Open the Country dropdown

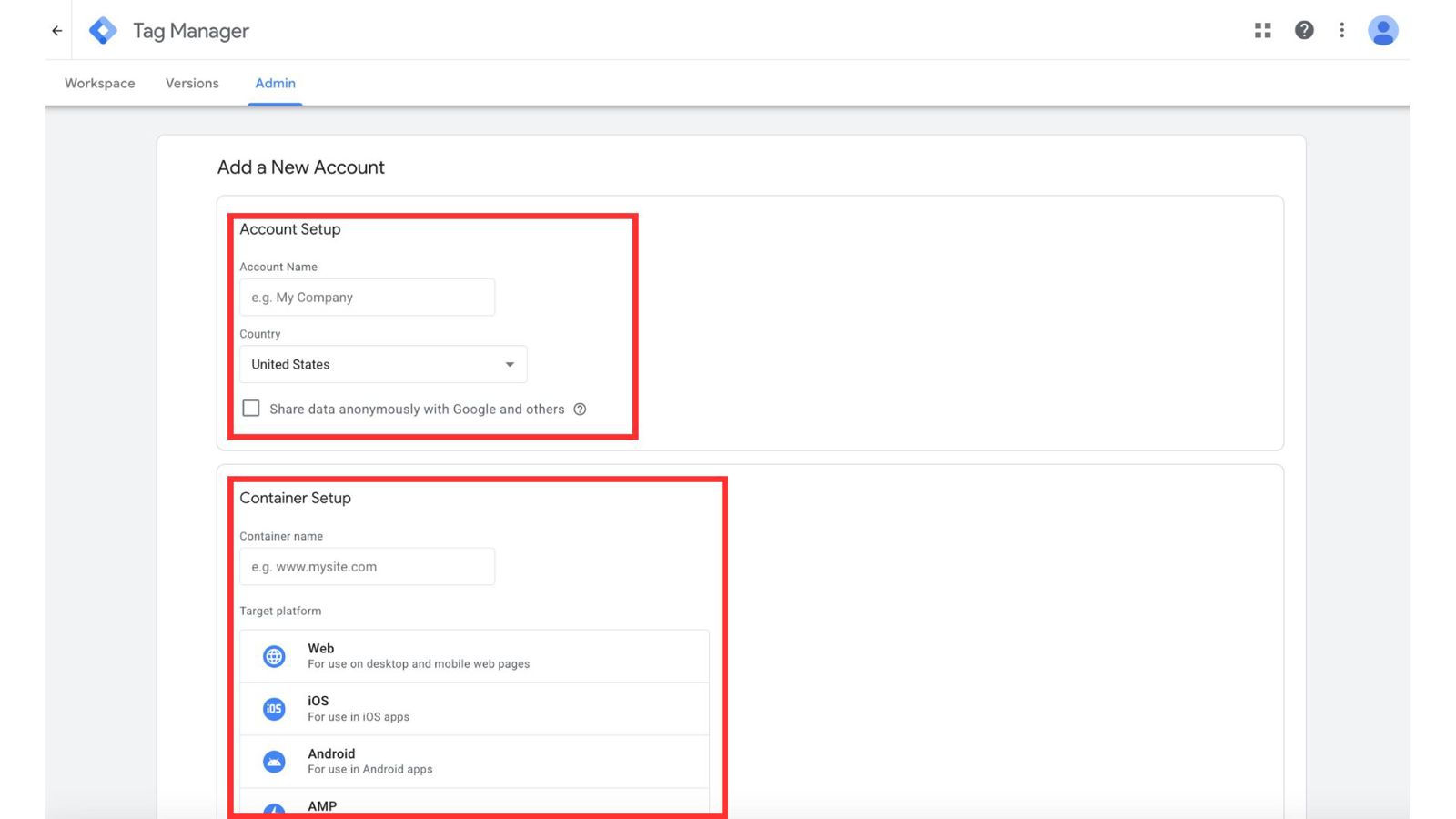click(x=383, y=364)
